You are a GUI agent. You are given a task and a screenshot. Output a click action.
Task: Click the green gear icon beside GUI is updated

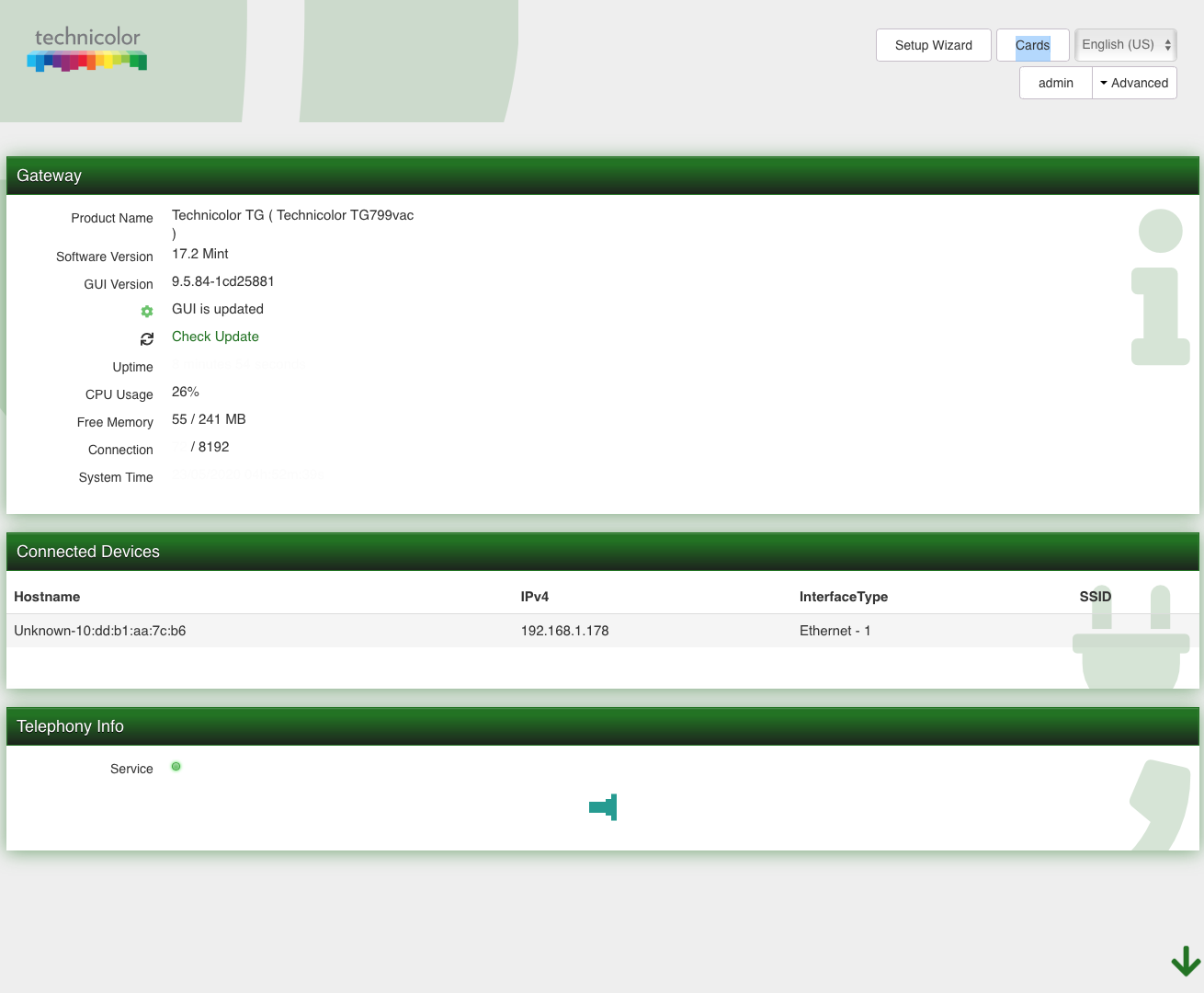(147, 311)
